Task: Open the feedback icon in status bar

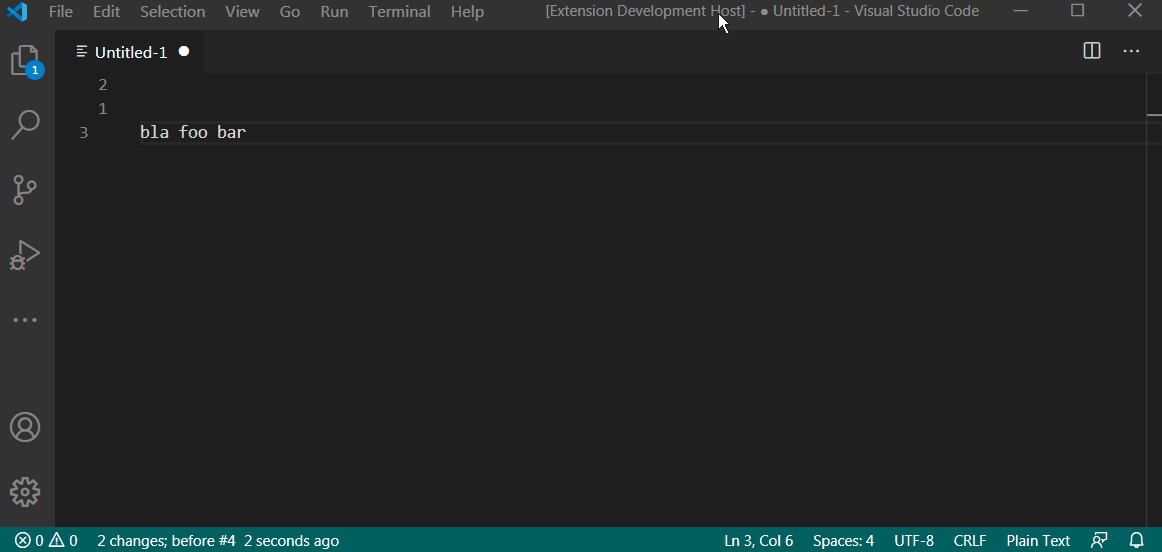Action: tap(1100, 541)
